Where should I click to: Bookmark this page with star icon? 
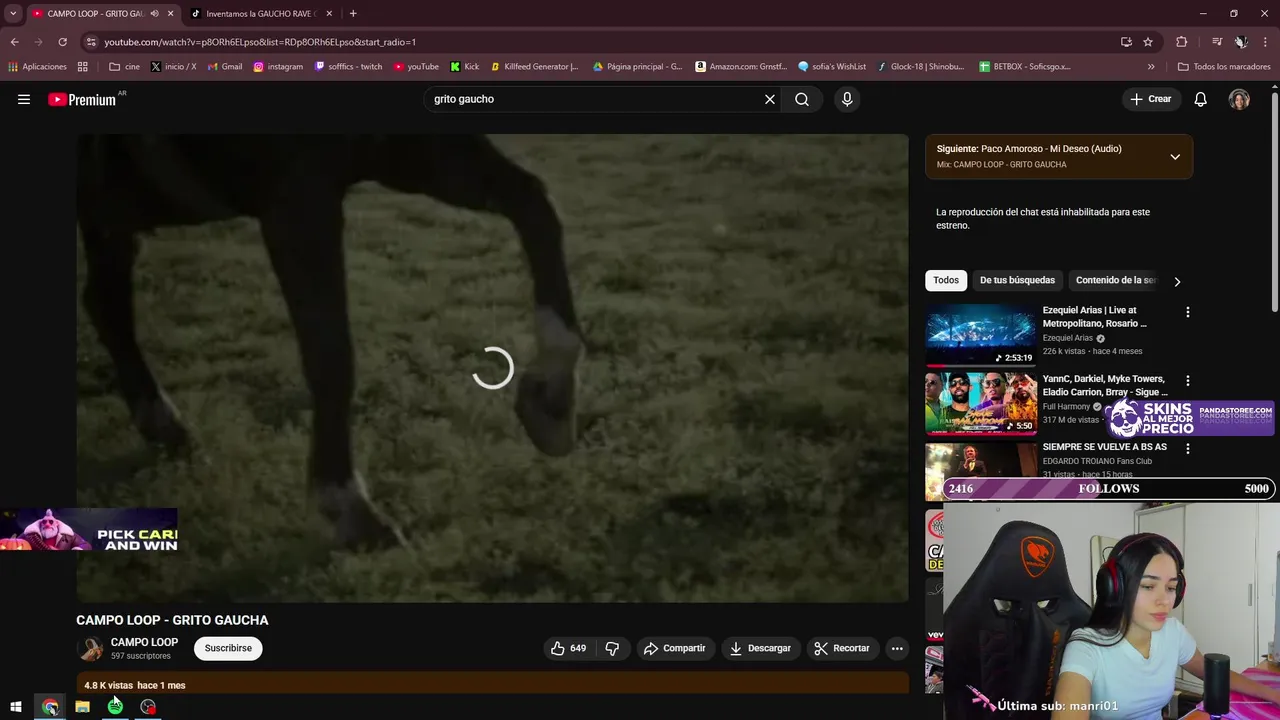[x=1148, y=42]
